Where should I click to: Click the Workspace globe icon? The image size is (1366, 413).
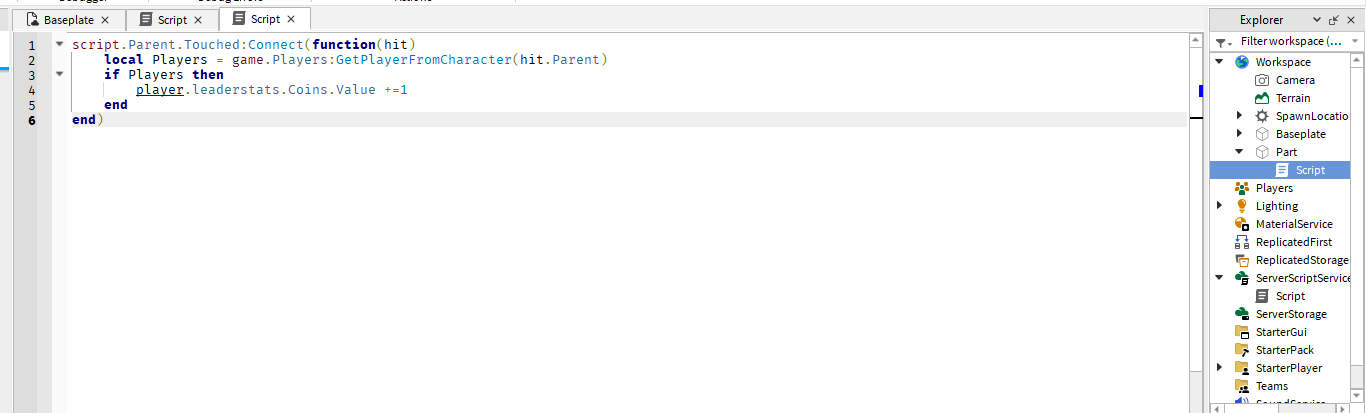[1242, 62]
